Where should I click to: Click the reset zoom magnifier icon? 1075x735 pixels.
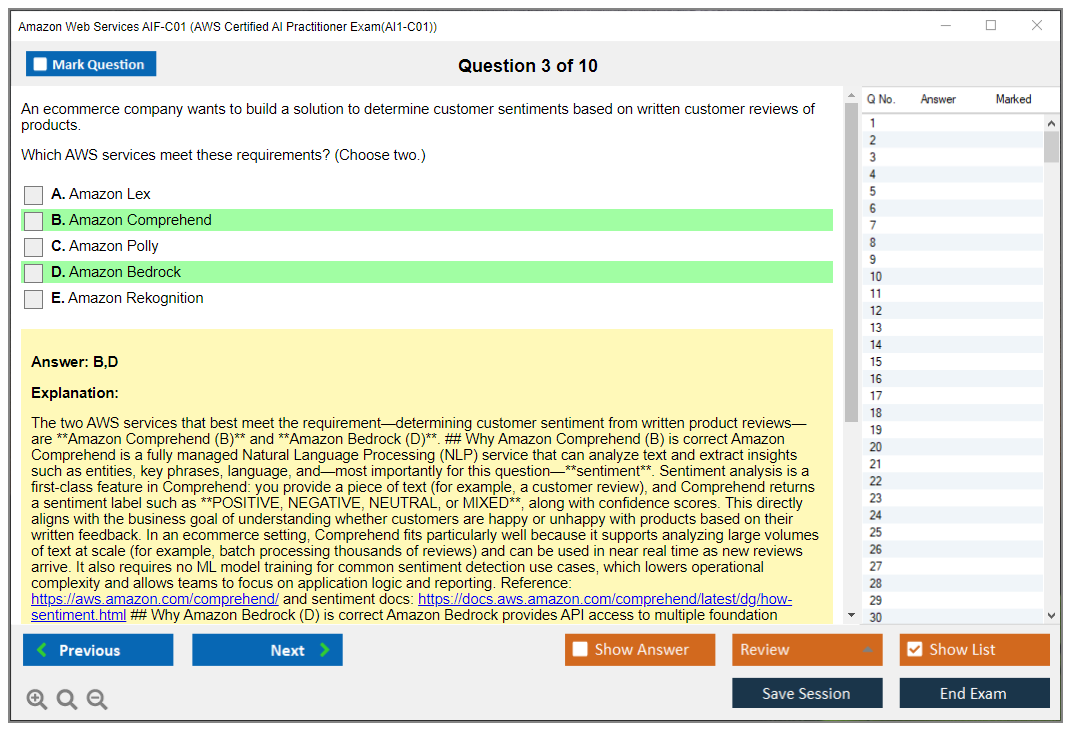[67, 699]
